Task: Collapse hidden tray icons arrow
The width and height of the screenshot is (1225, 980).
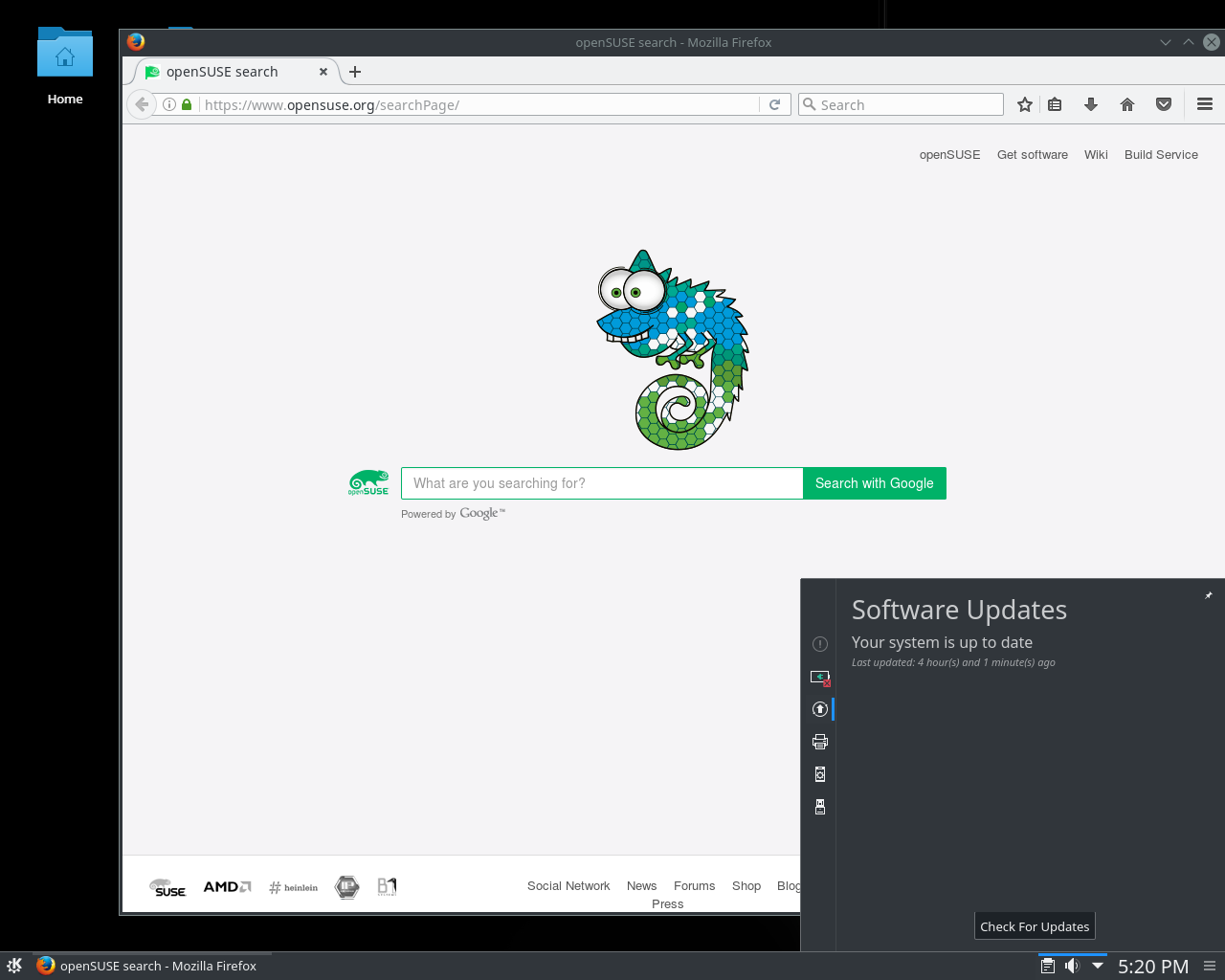Action: [1098, 966]
